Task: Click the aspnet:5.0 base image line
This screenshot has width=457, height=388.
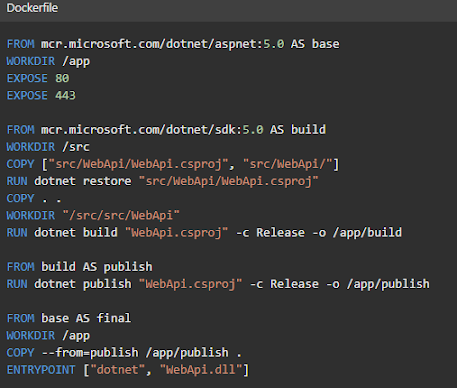Action: (x=173, y=44)
